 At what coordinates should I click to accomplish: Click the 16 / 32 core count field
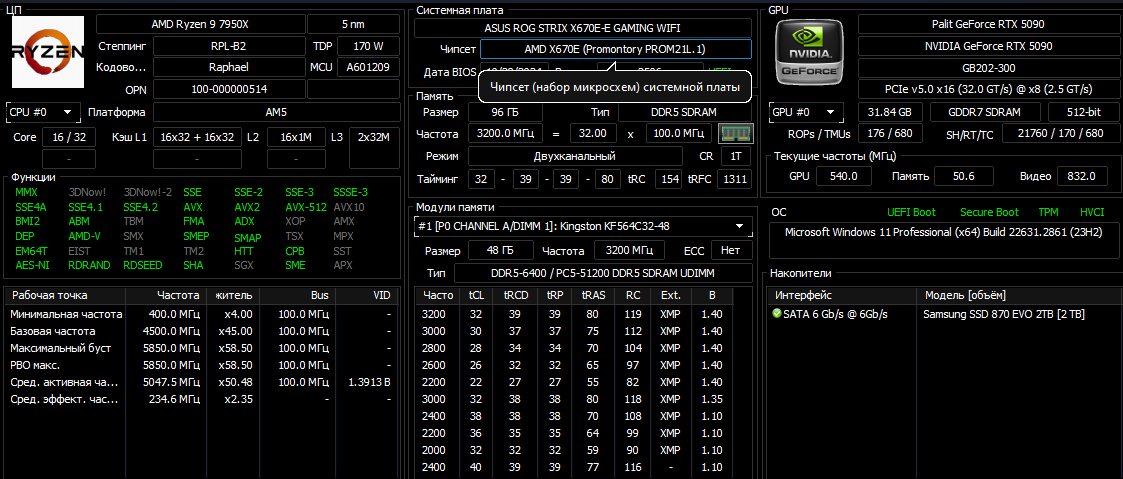69,137
